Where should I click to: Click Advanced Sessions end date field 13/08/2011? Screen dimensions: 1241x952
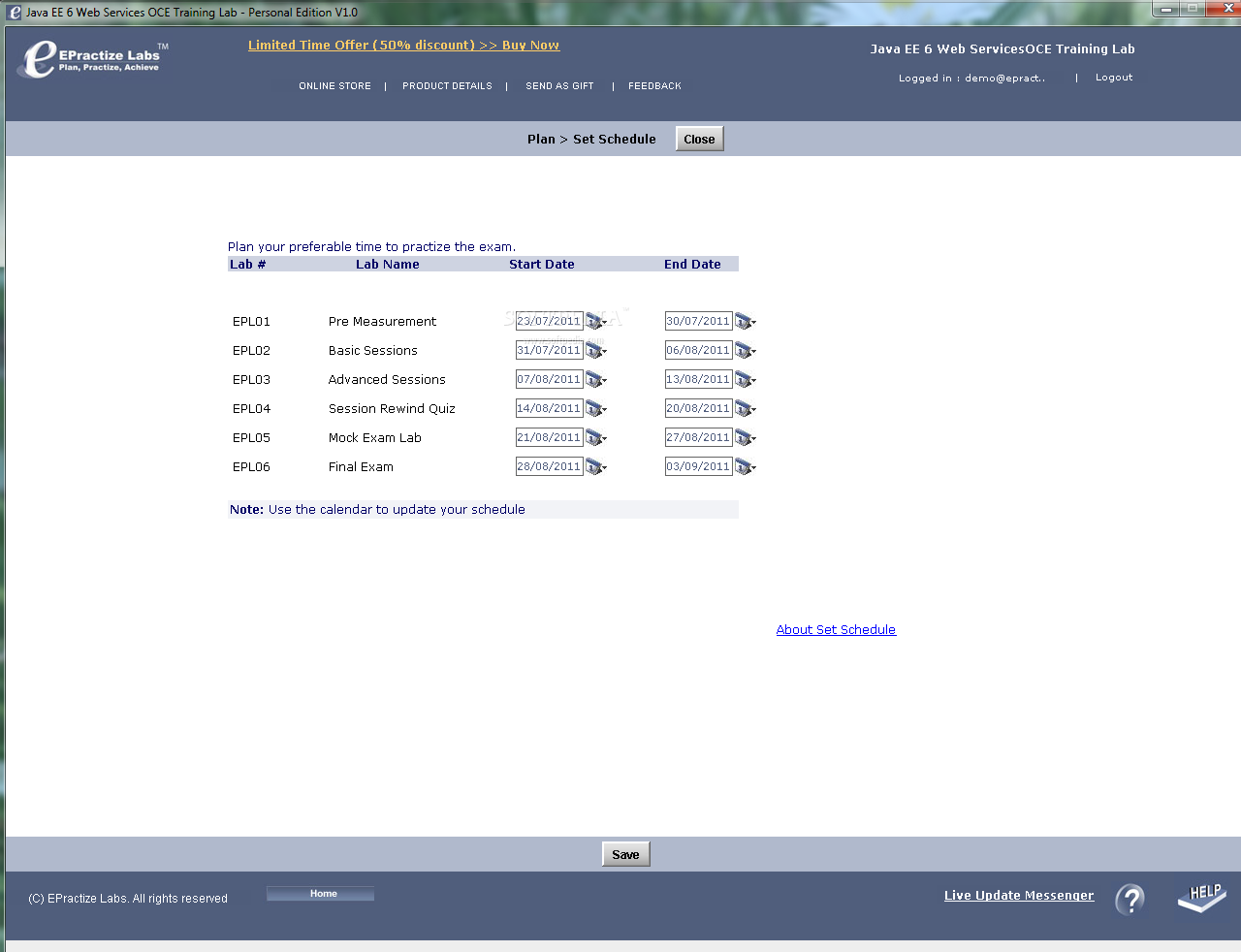[x=699, y=379]
